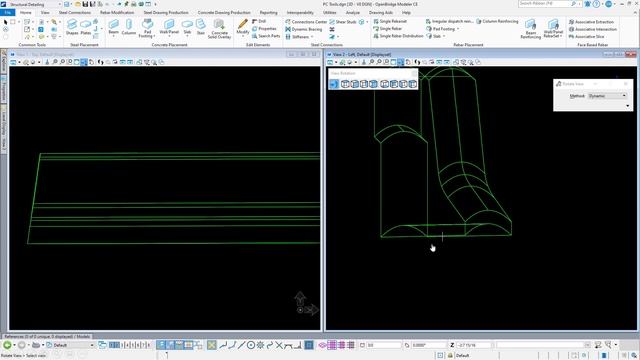
Task: Expand the Stiffeners dropdown arrow
Action: click(312, 37)
